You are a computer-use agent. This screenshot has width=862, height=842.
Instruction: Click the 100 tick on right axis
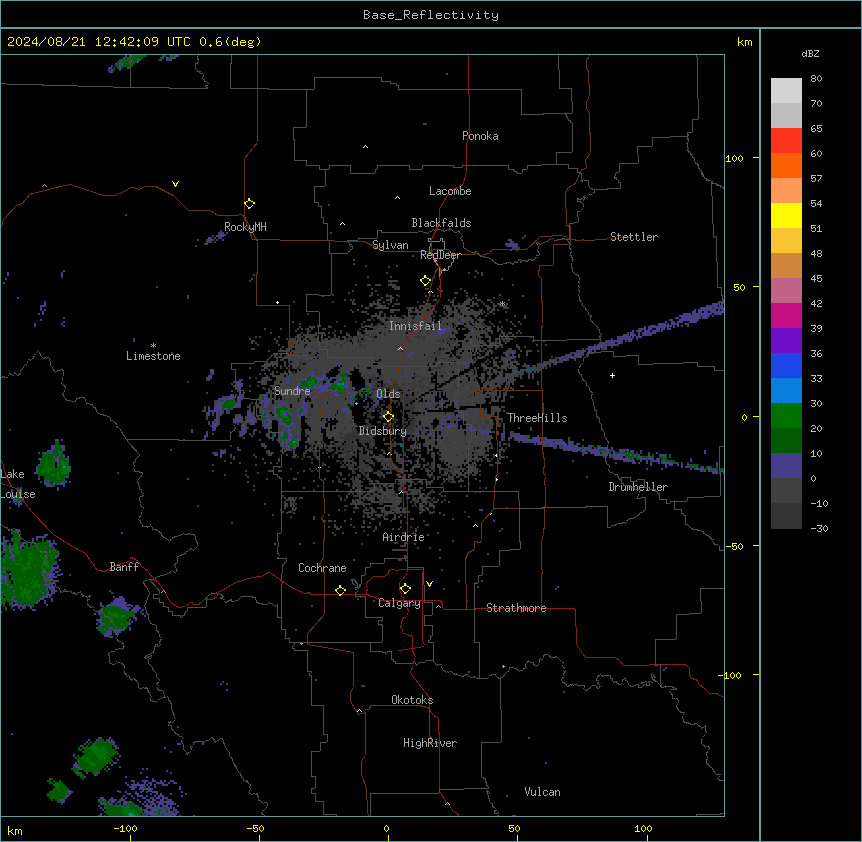734,158
